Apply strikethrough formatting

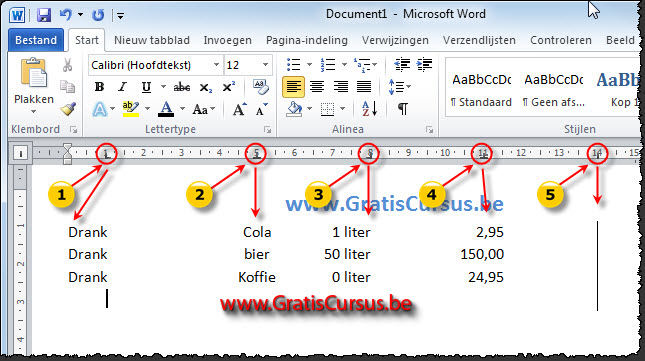coord(181,87)
